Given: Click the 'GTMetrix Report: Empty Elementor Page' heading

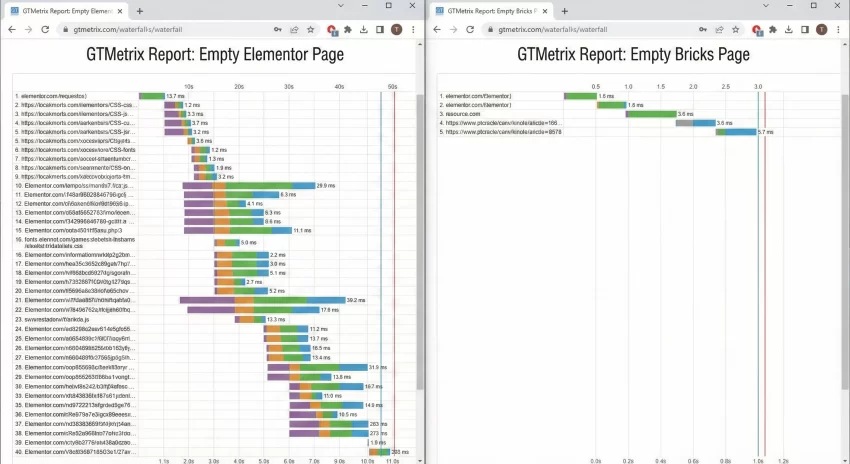Looking at the screenshot, I should tap(215, 54).
